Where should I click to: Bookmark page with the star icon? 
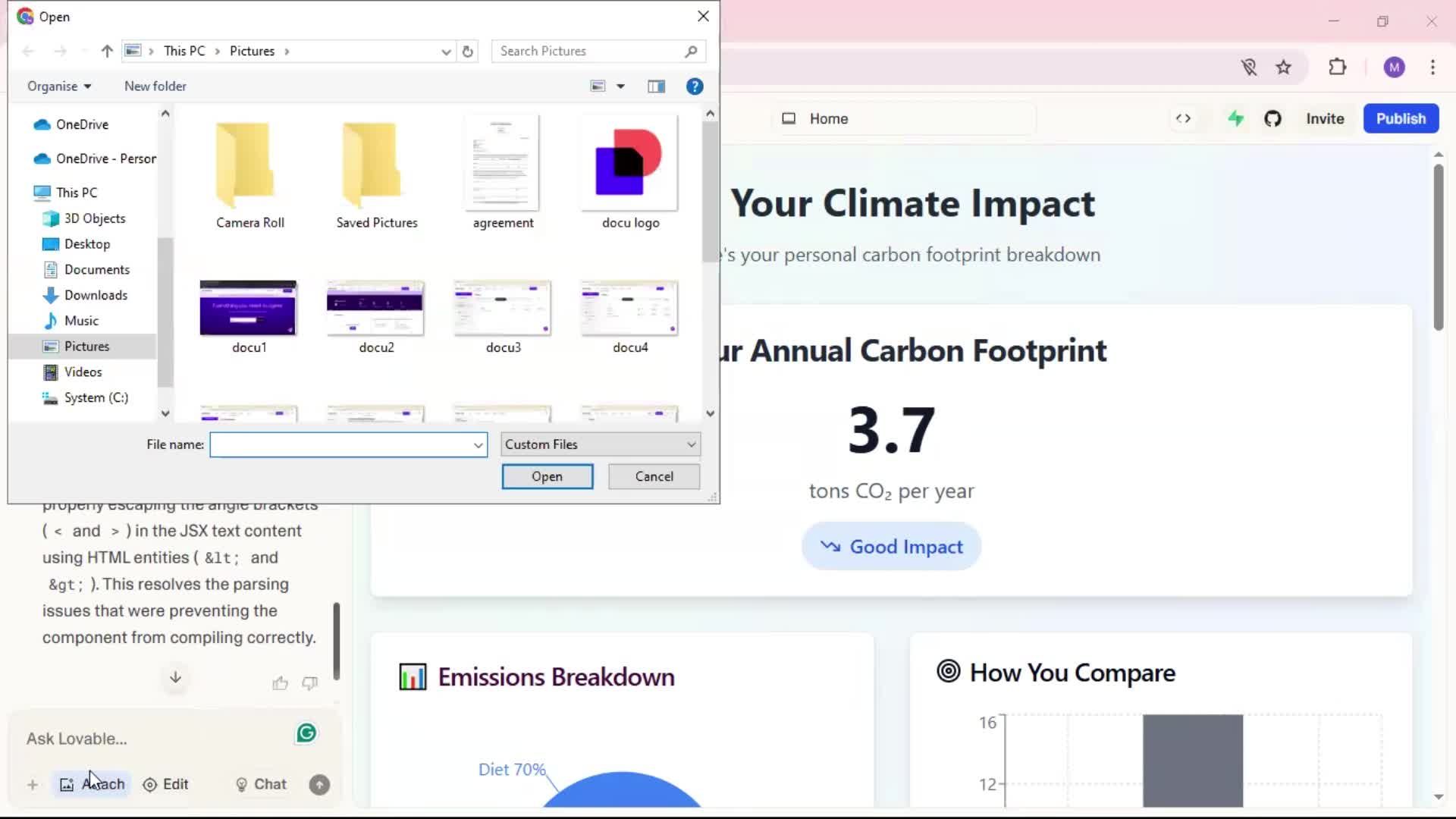1283,67
